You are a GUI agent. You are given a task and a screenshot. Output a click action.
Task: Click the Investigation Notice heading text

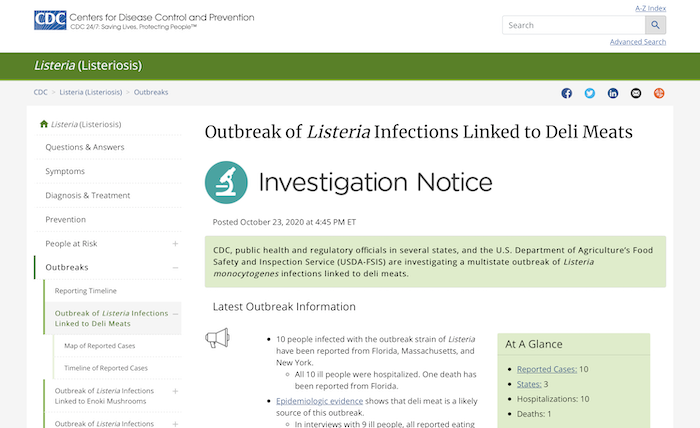(x=375, y=183)
